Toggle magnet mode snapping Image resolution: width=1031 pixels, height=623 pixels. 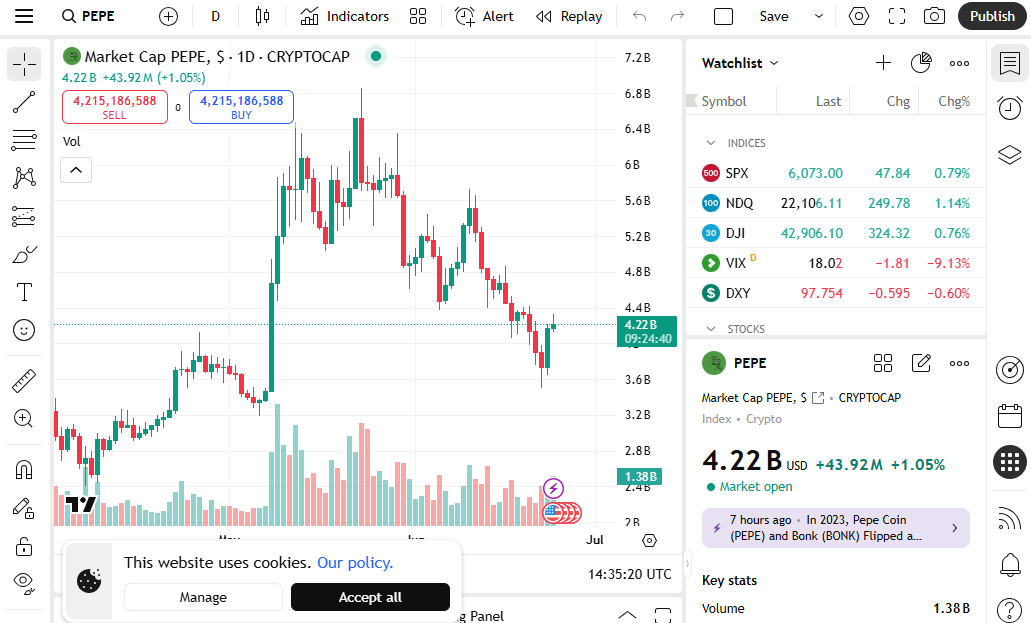click(24, 470)
